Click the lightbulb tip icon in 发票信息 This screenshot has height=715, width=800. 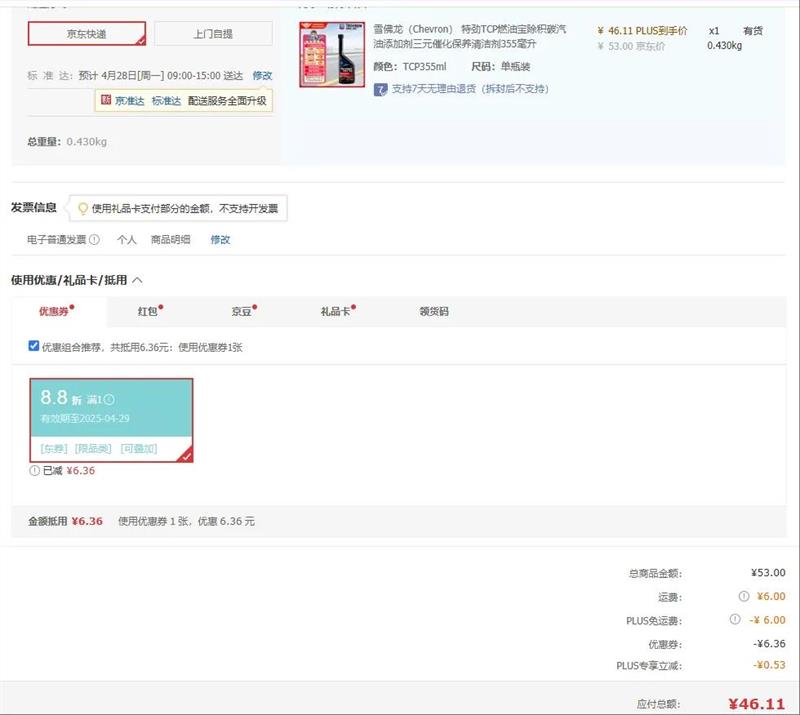82,209
